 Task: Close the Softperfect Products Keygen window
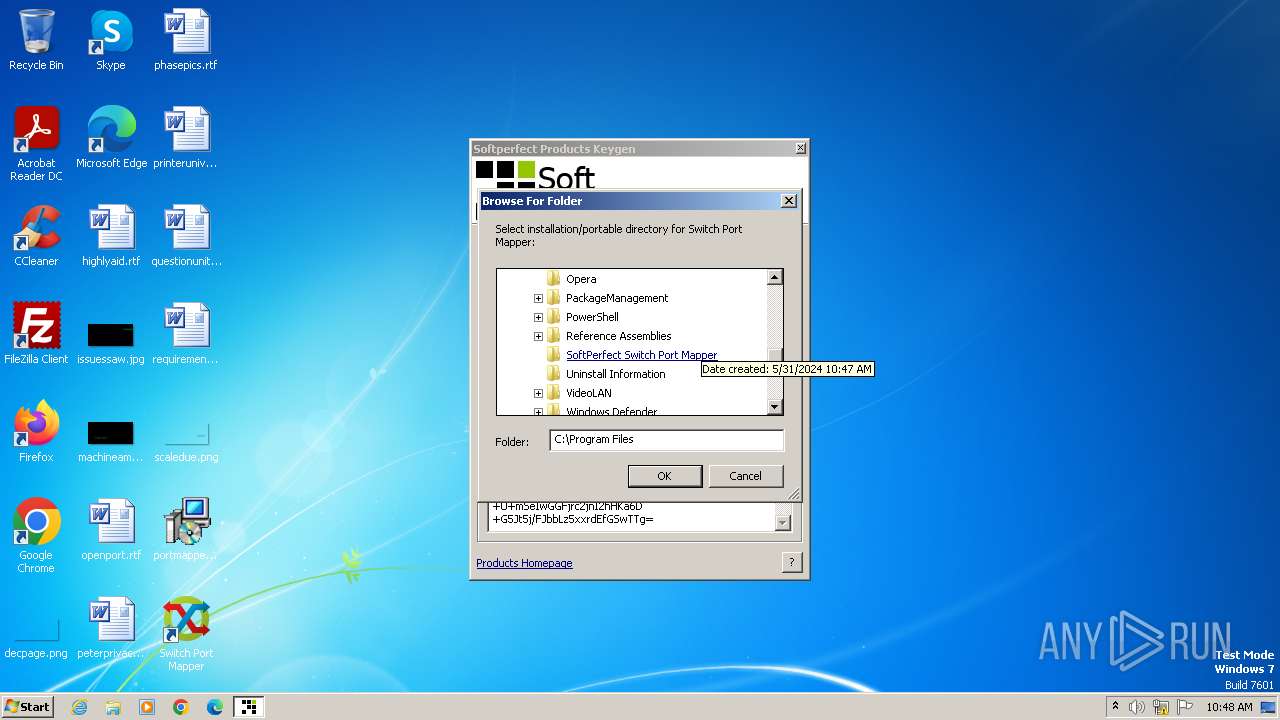click(800, 149)
